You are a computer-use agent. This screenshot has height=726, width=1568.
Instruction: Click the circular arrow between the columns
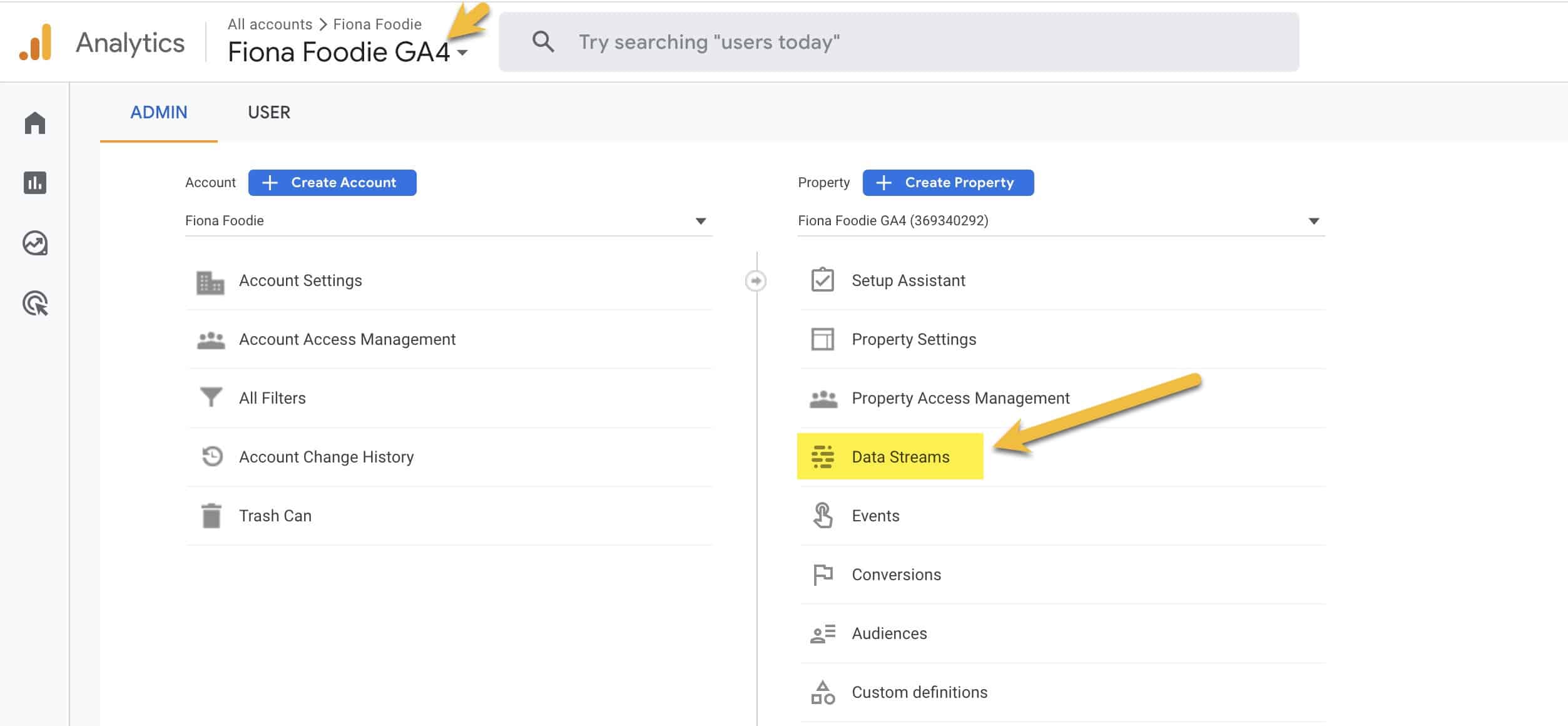[x=756, y=280]
